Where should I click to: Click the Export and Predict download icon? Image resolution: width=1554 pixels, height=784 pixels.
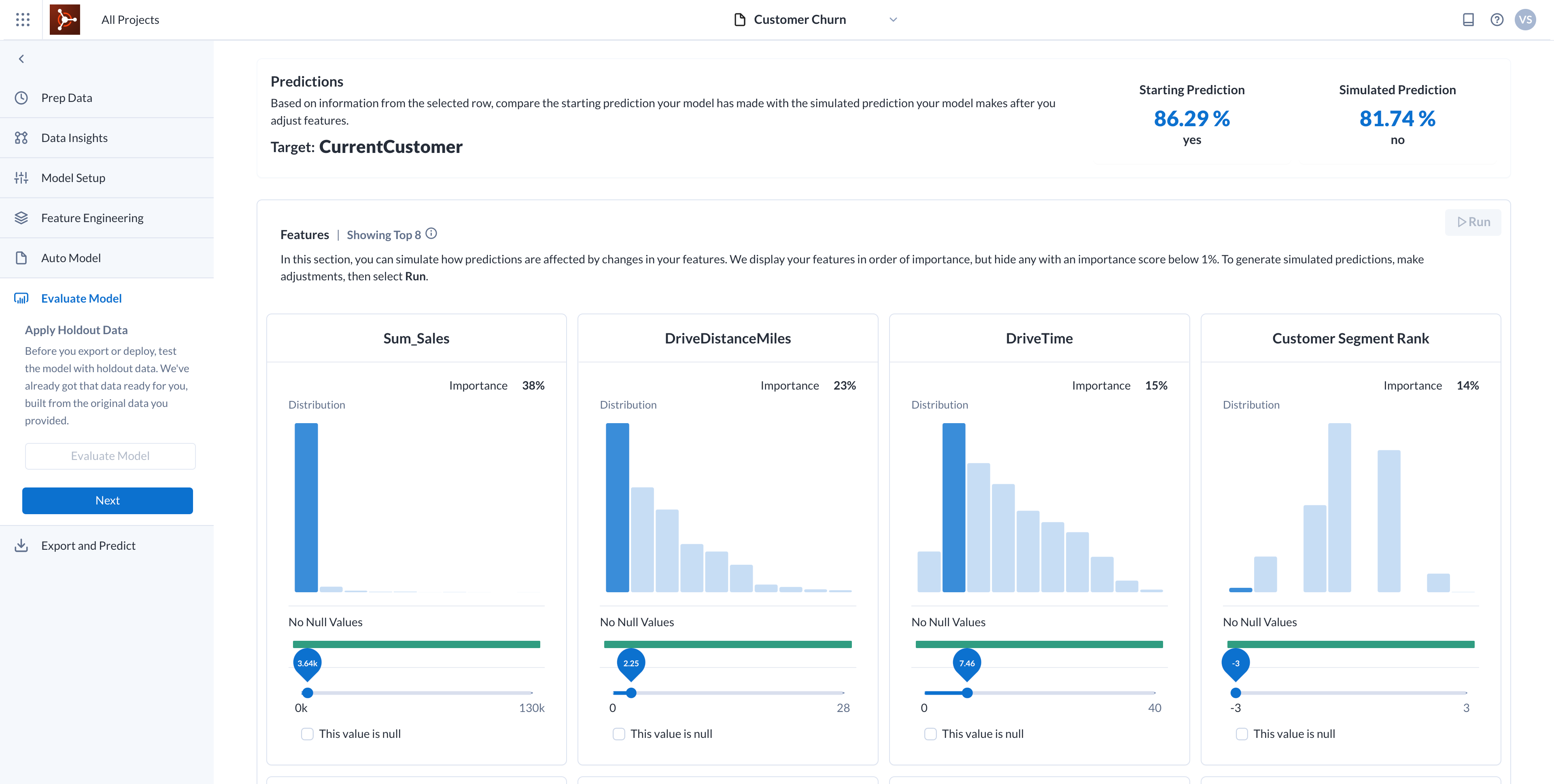point(21,545)
